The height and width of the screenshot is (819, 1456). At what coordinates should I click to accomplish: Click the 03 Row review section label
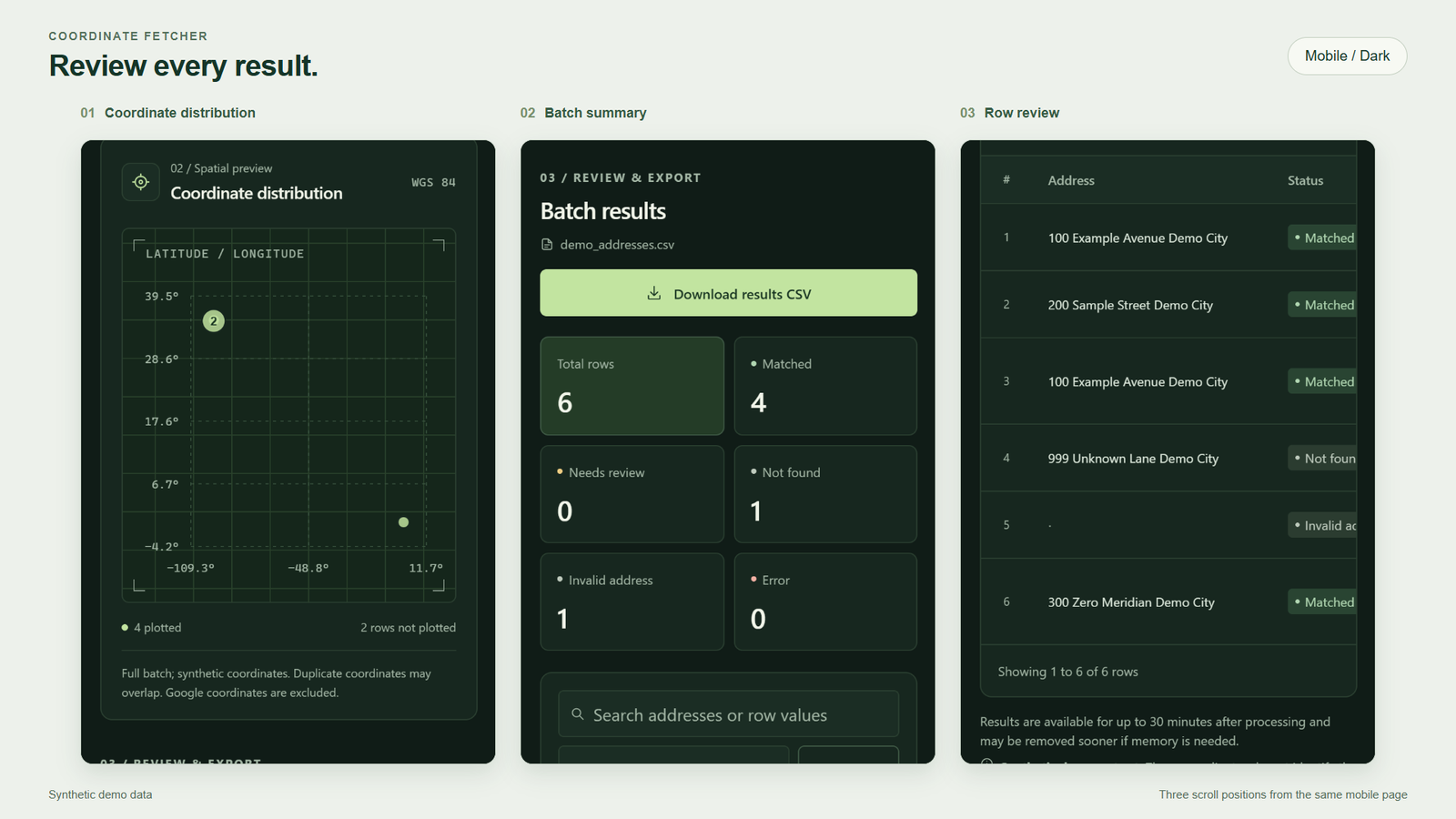click(x=1009, y=113)
